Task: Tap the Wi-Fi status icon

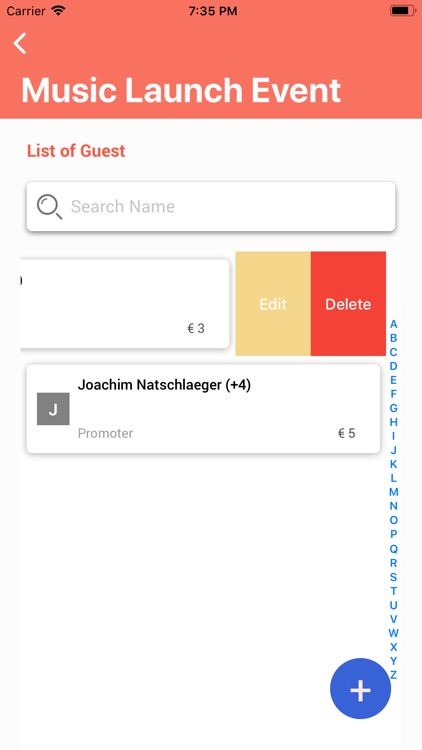Action: (x=58, y=11)
